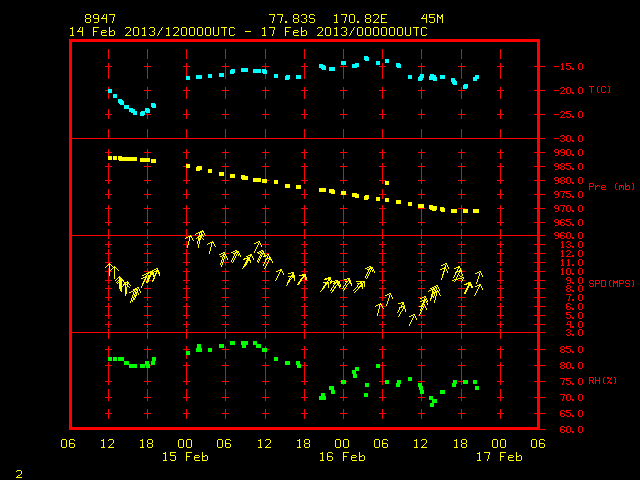The width and height of the screenshot is (640, 480).
Task: Select the 16 Feb date label
Action: point(342,457)
